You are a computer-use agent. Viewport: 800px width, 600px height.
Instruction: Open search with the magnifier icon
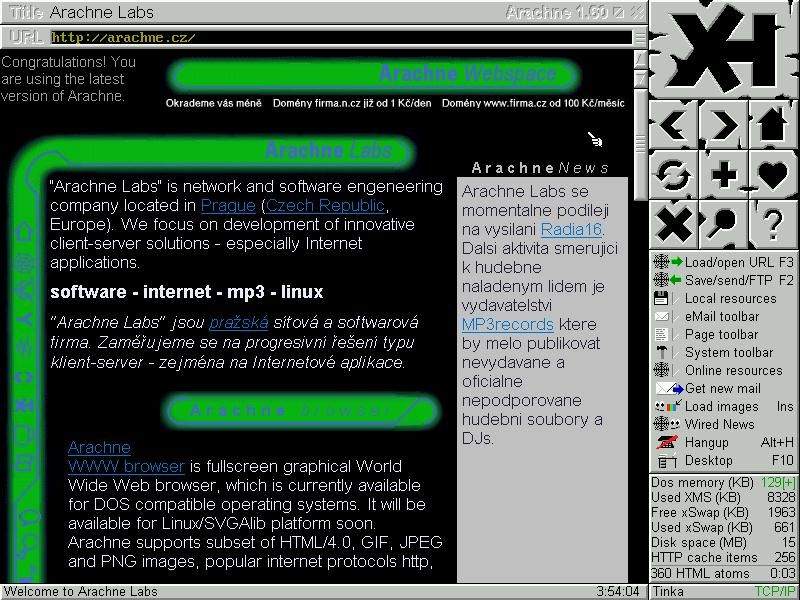723,223
